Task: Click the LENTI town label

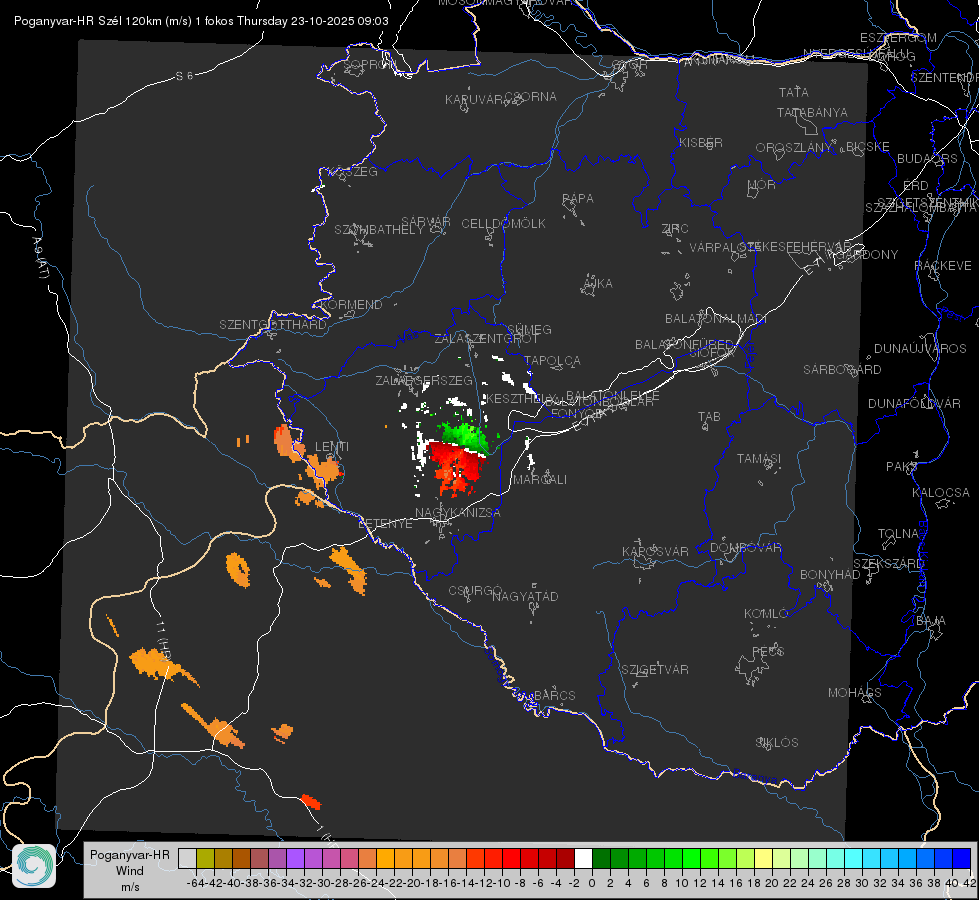Action: (x=332, y=447)
